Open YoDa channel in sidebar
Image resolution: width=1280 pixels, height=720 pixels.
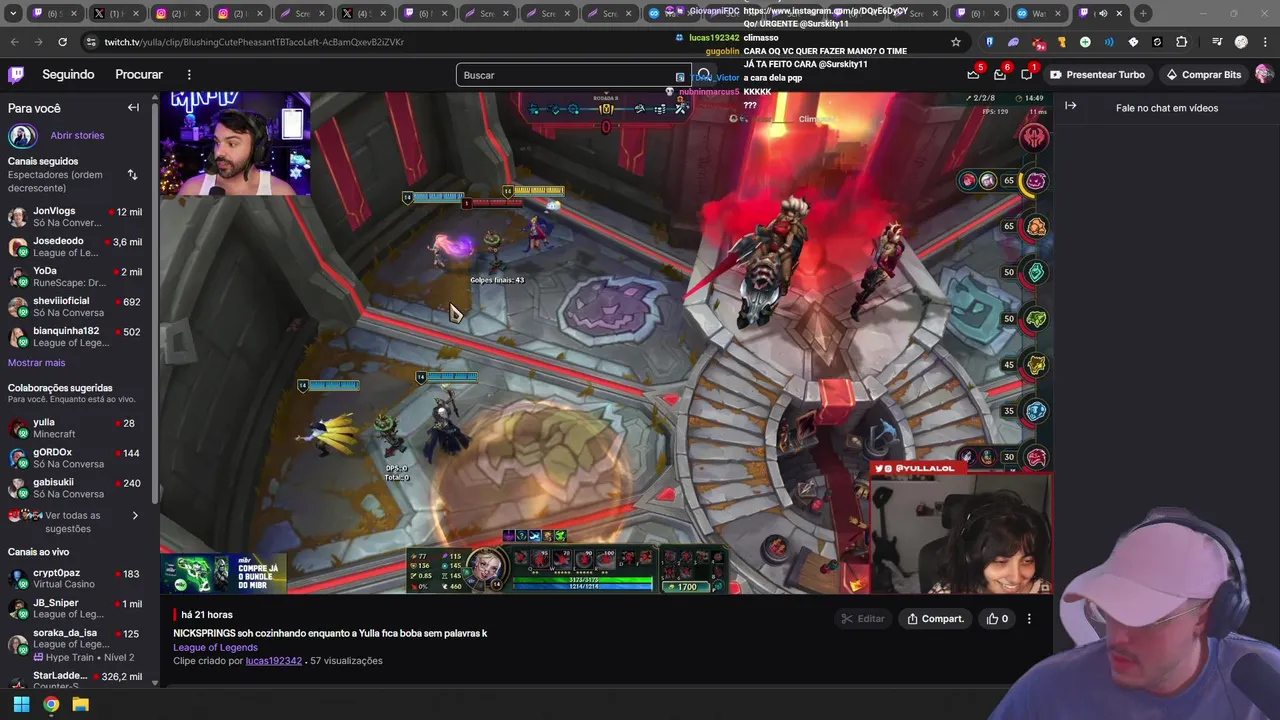click(75, 277)
